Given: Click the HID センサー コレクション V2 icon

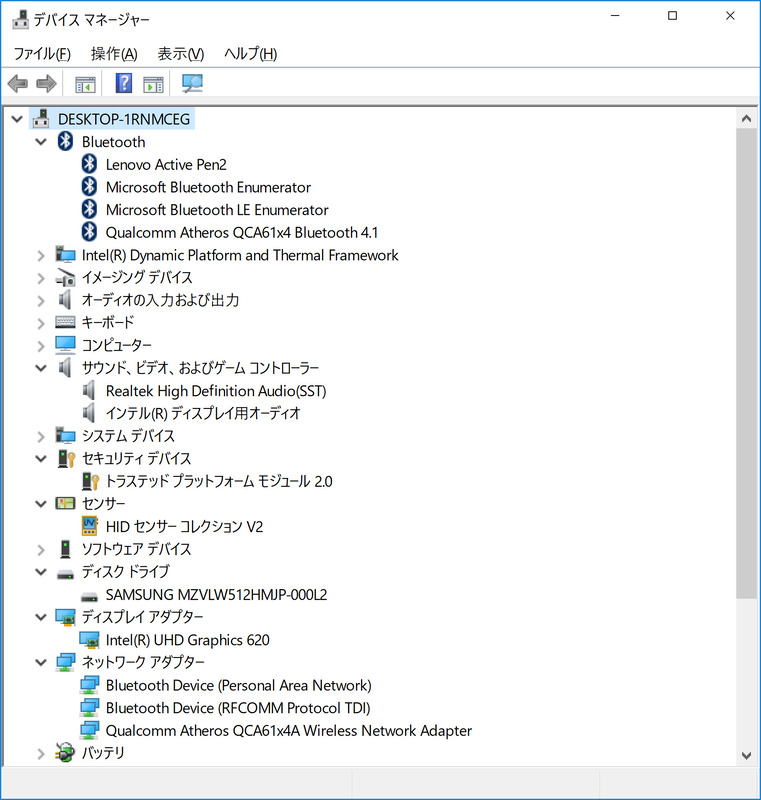Looking at the screenshot, I should (89, 526).
